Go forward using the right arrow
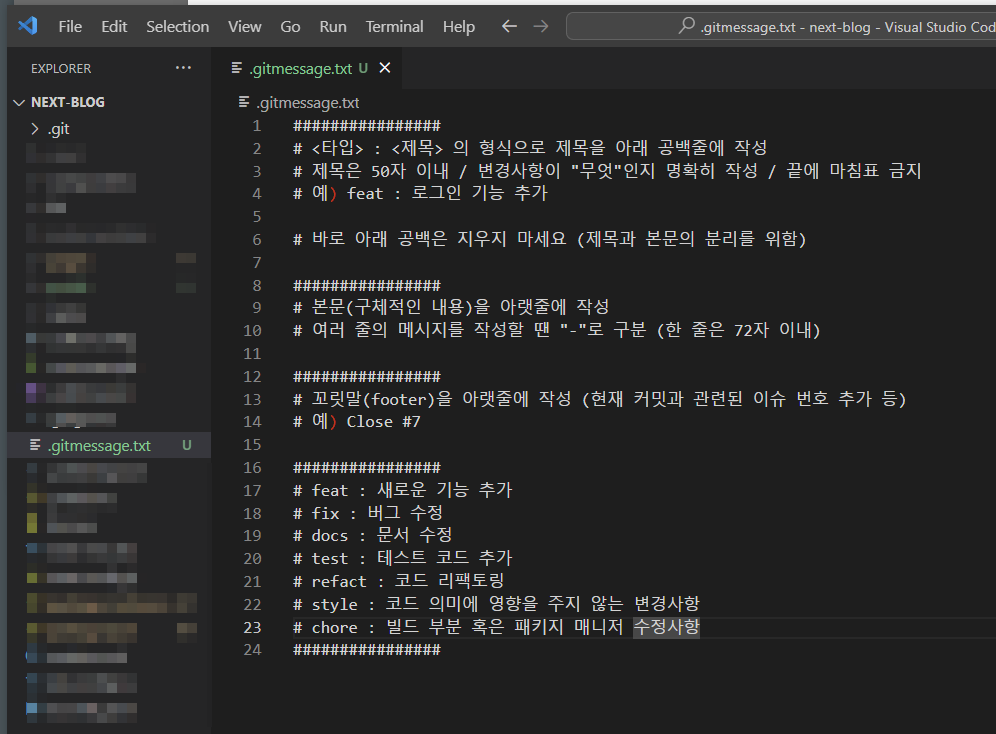Screen dimensions: 996x734 pyautogui.click(x=541, y=26)
